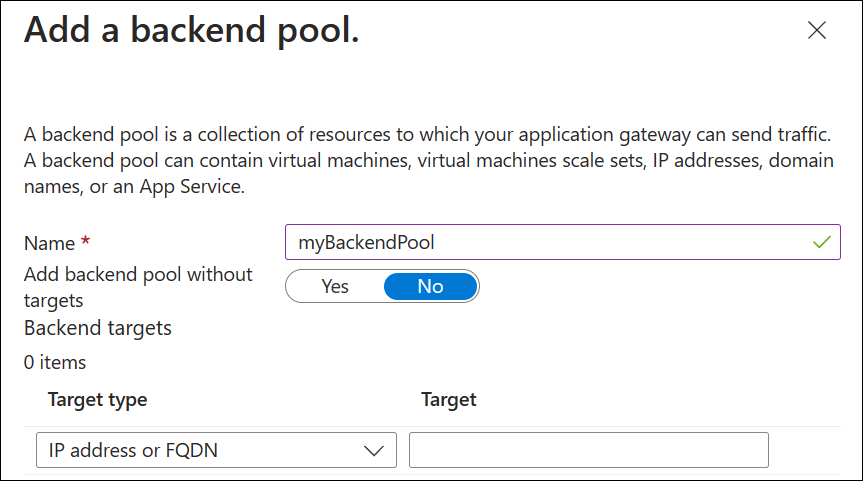This screenshot has height=481, width=863.
Task: Click the chevron arrow on Target type dropdown
Action: pyautogui.click(x=375, y=451)
